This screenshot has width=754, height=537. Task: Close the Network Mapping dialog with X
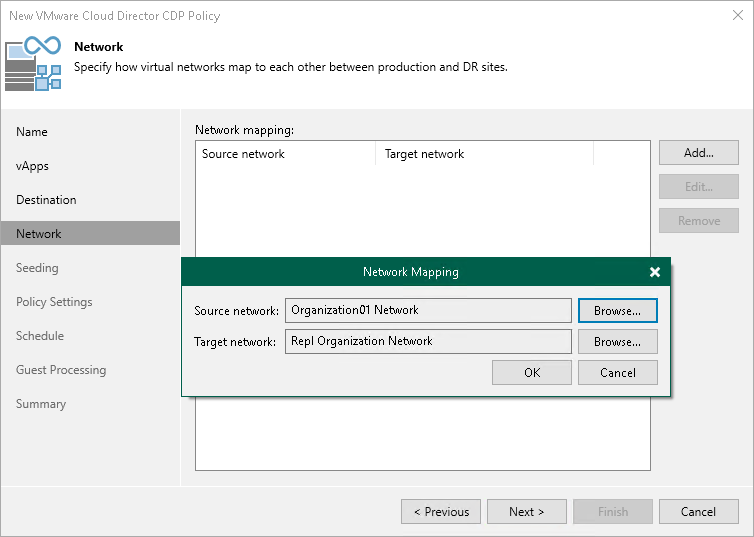coord(654,272)
